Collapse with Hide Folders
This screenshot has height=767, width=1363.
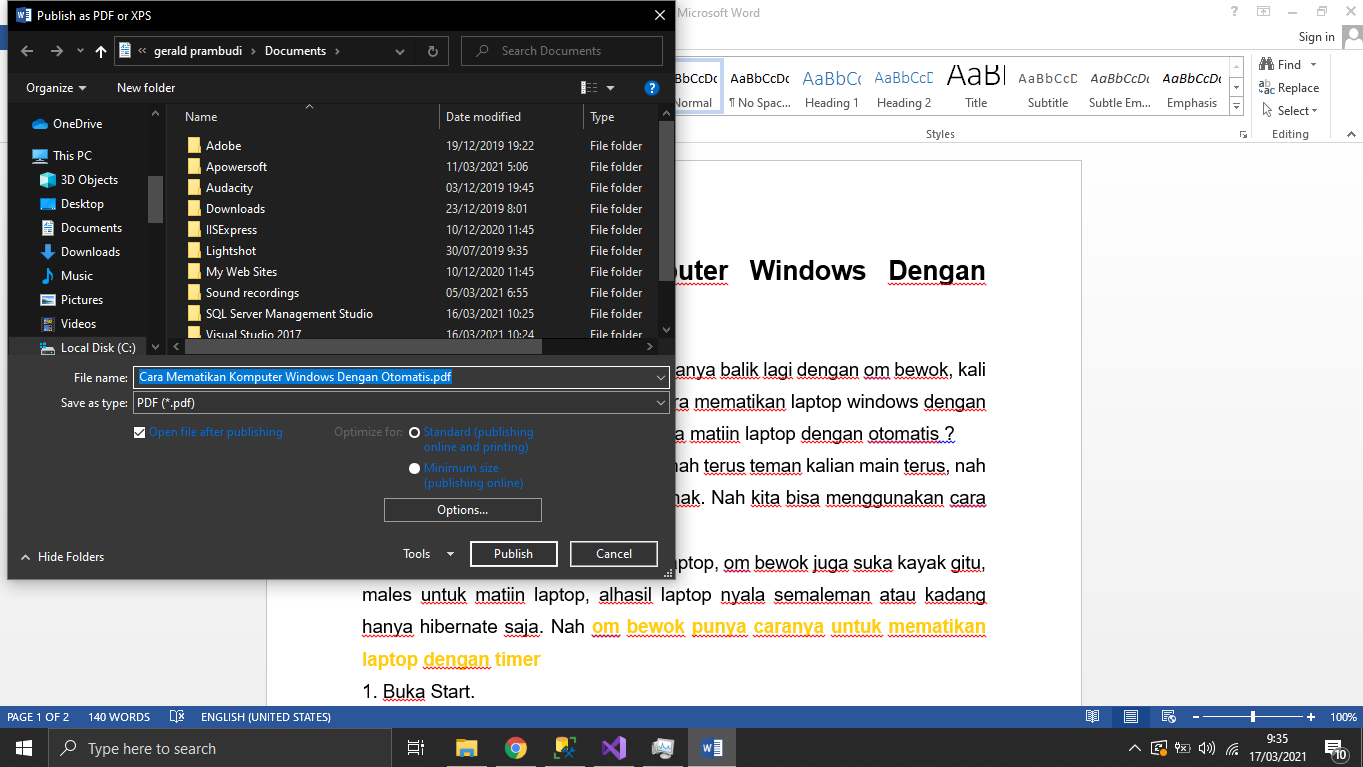pos(62,557)
